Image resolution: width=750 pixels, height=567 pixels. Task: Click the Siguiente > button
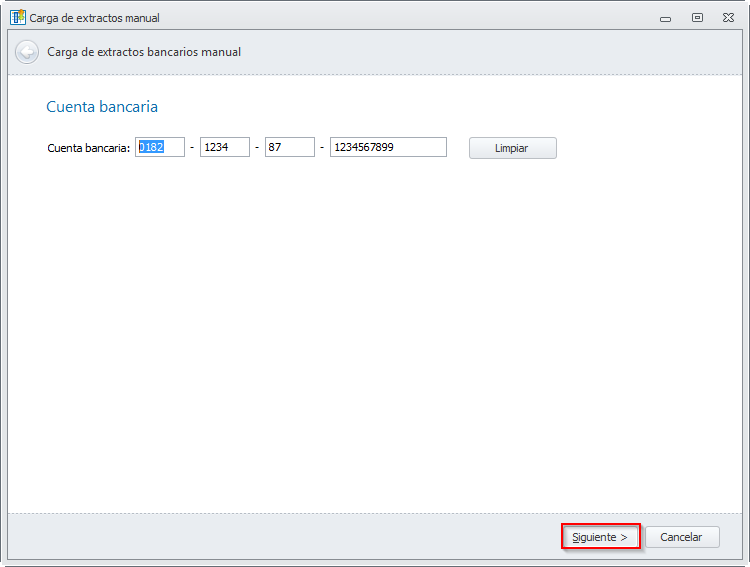click(600, 537)
